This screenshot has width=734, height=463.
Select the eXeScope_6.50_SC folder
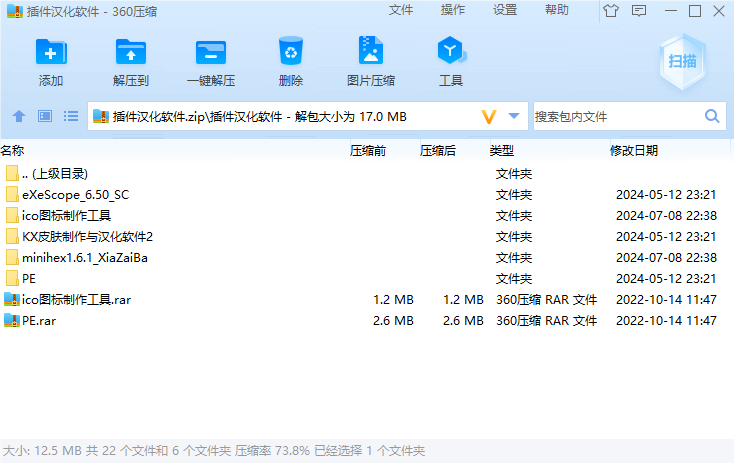point(365,195)
